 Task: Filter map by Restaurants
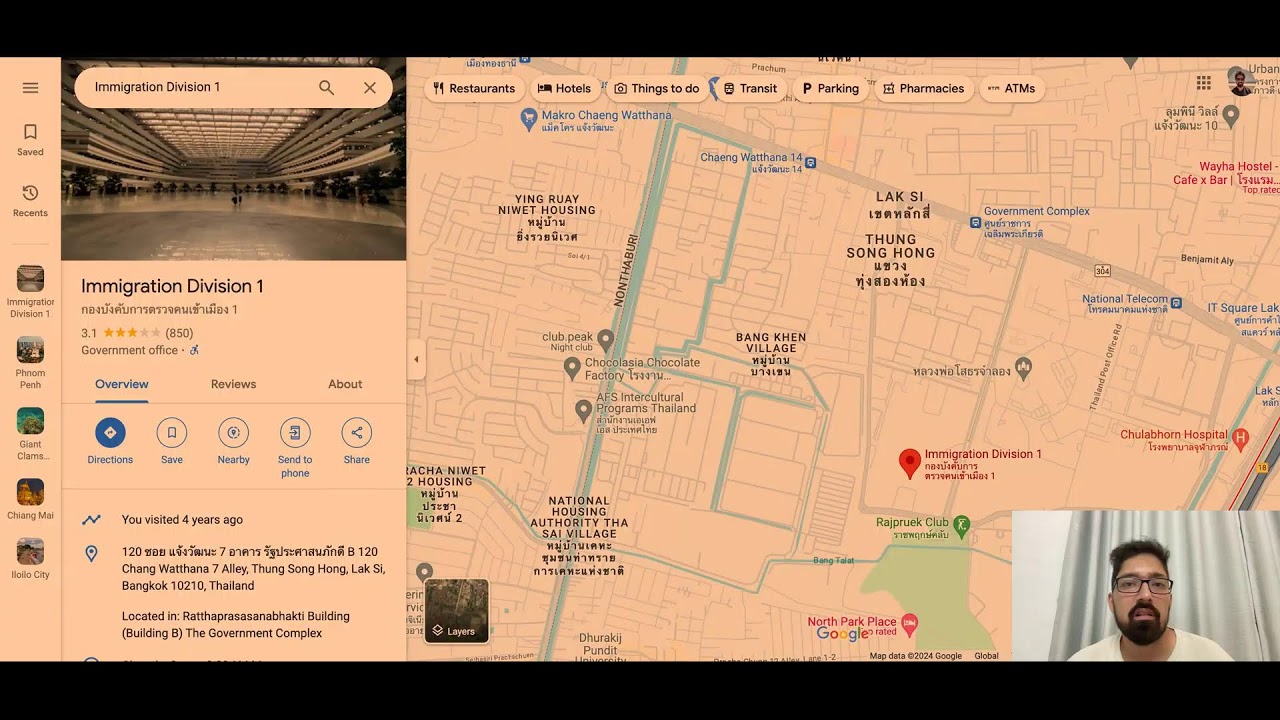tap(474, 89)
